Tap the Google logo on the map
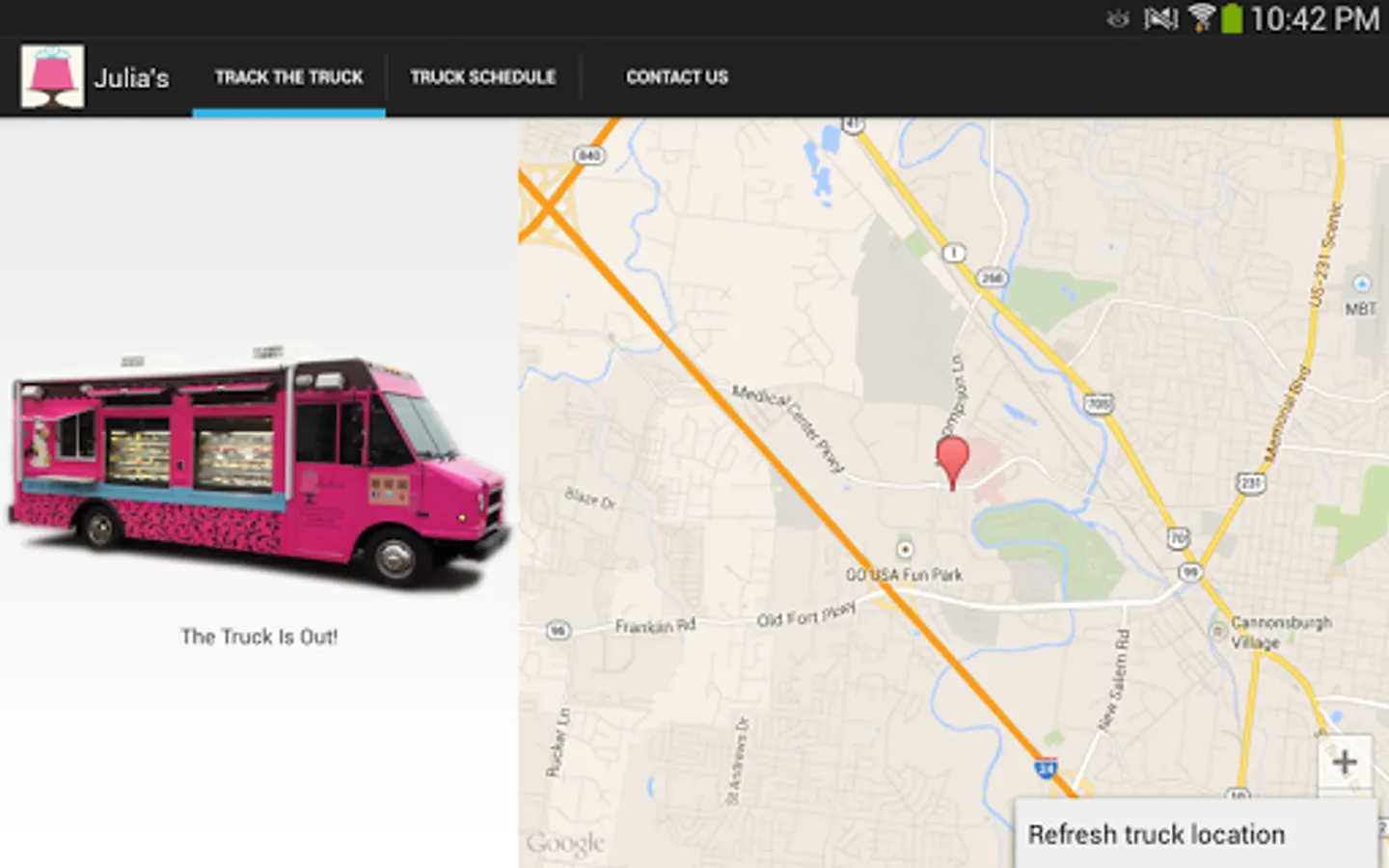Image resolution: width=1389 pixels, height=868 pixels. (x=567, y=840)
